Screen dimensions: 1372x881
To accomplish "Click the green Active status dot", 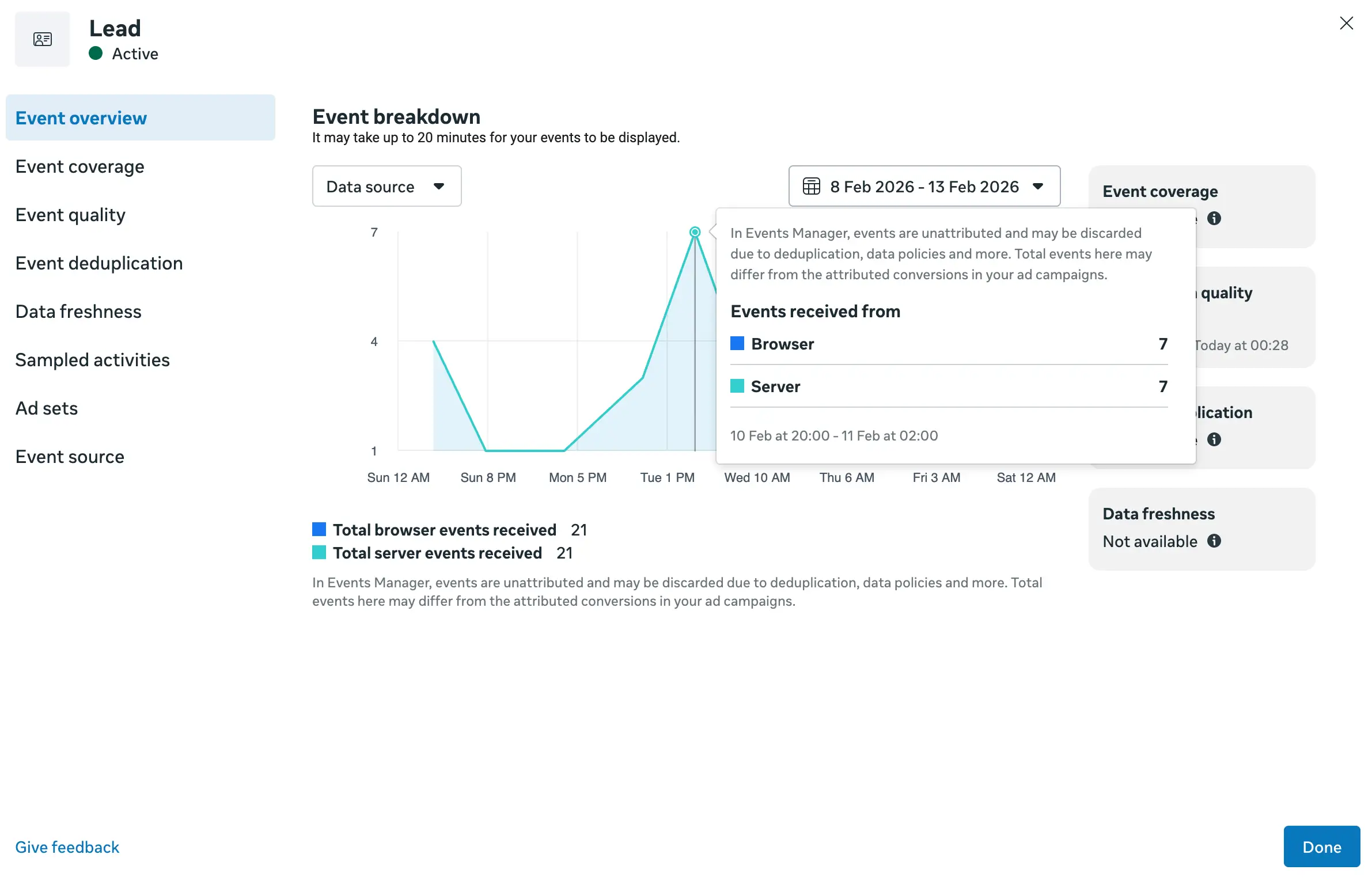I will 96,54.
